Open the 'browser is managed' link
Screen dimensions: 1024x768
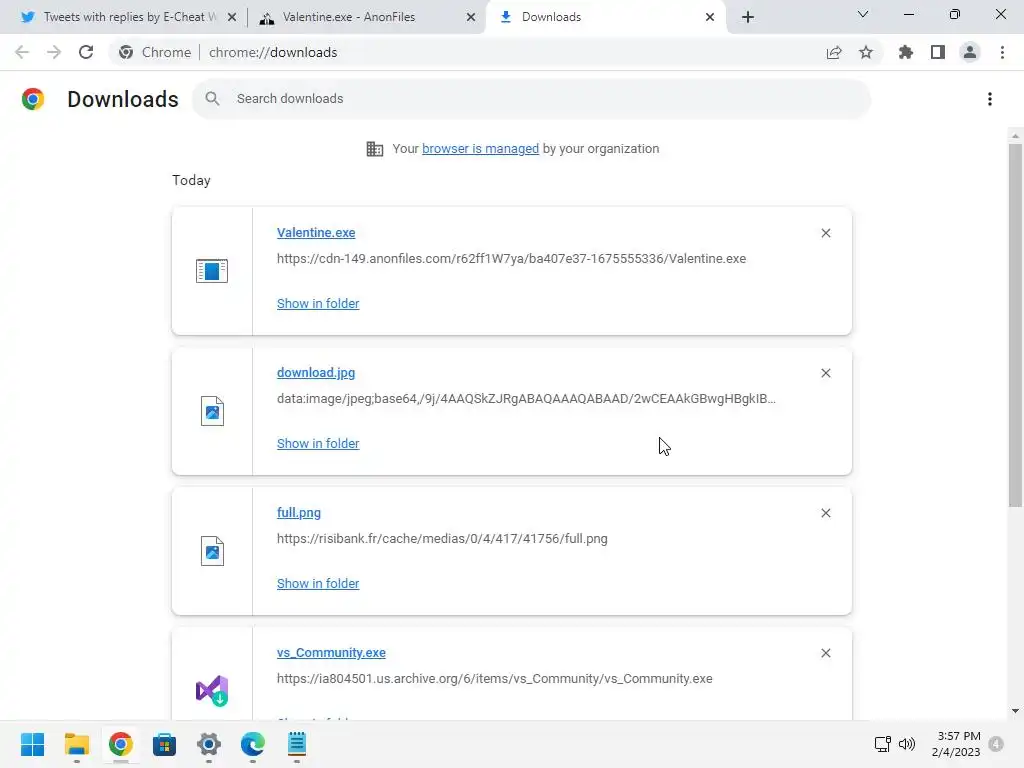(481, 148)
